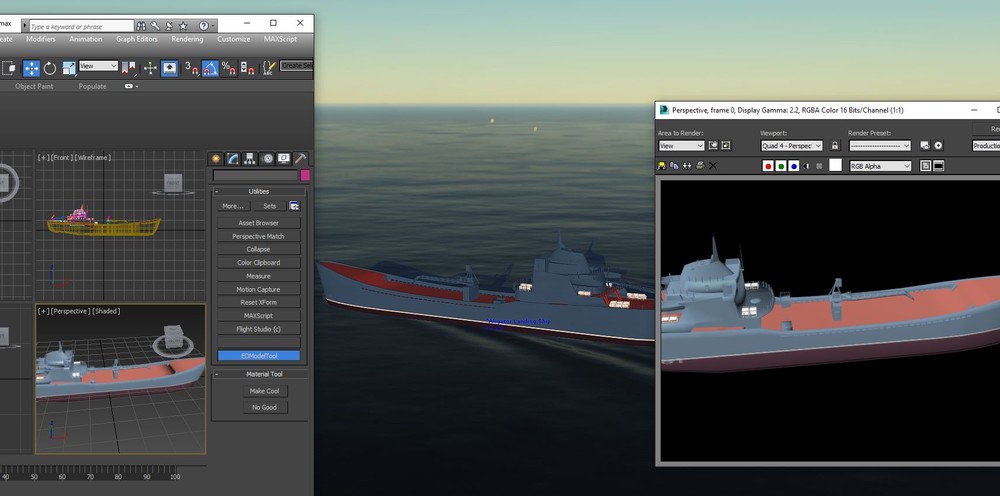Viewport: 1000px width, 496px height.
Task: Switch to the Utilities hammer tab
Action: click(x=300, y=158)
